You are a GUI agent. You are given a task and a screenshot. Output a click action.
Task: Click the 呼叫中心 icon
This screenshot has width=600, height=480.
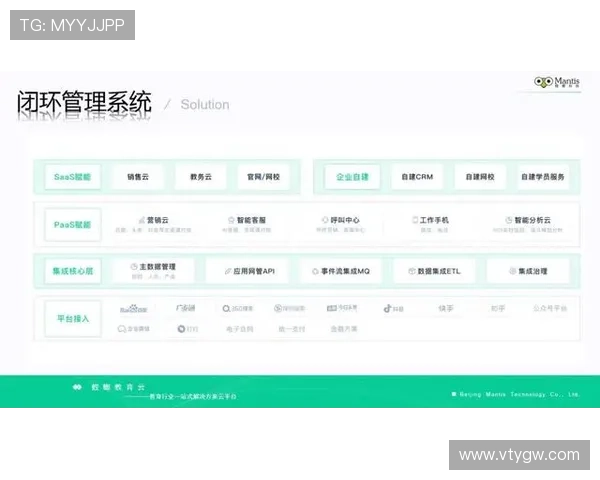[325, 220]
